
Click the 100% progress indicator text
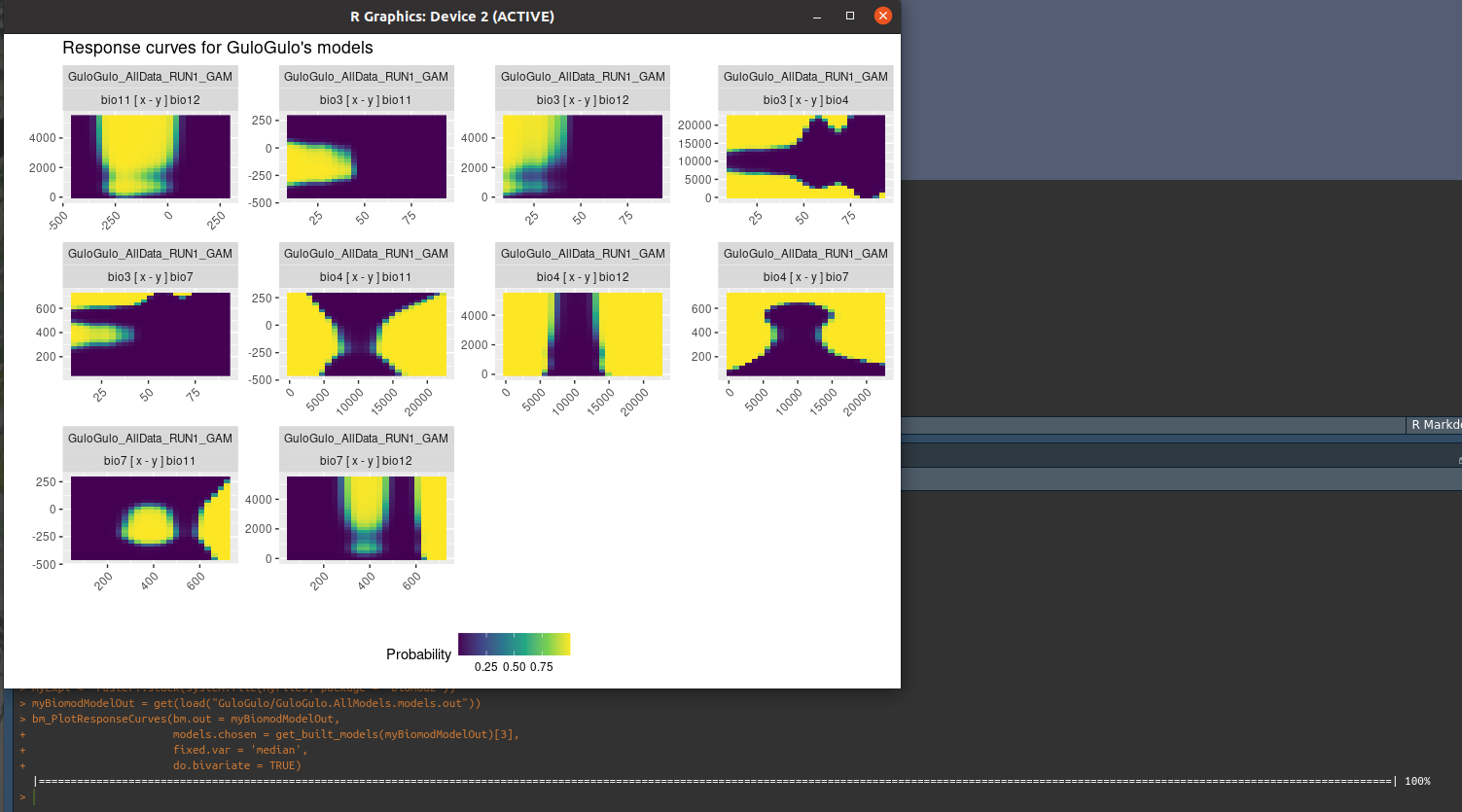(x=1416, y=781)
